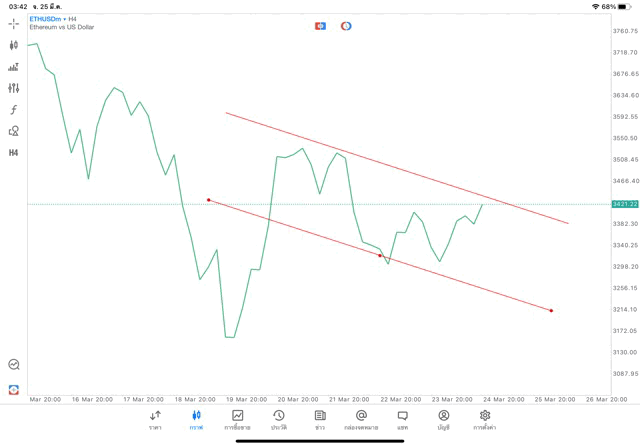Image resolution: width=640 pixels, height=447 pixels.
Task: Open the News (ข่าว) tab
Action: (320, 420)
